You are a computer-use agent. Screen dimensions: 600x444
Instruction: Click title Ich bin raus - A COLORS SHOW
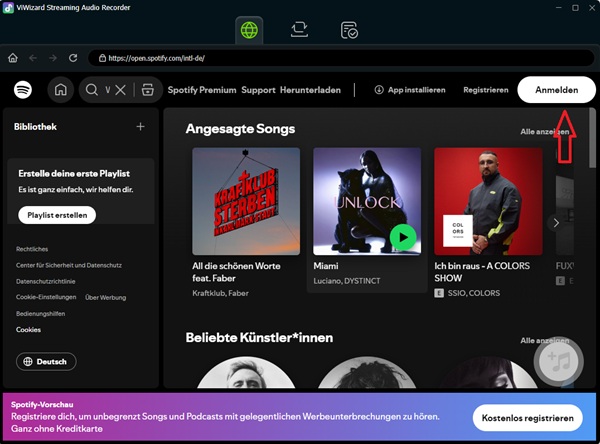(482, 272)
